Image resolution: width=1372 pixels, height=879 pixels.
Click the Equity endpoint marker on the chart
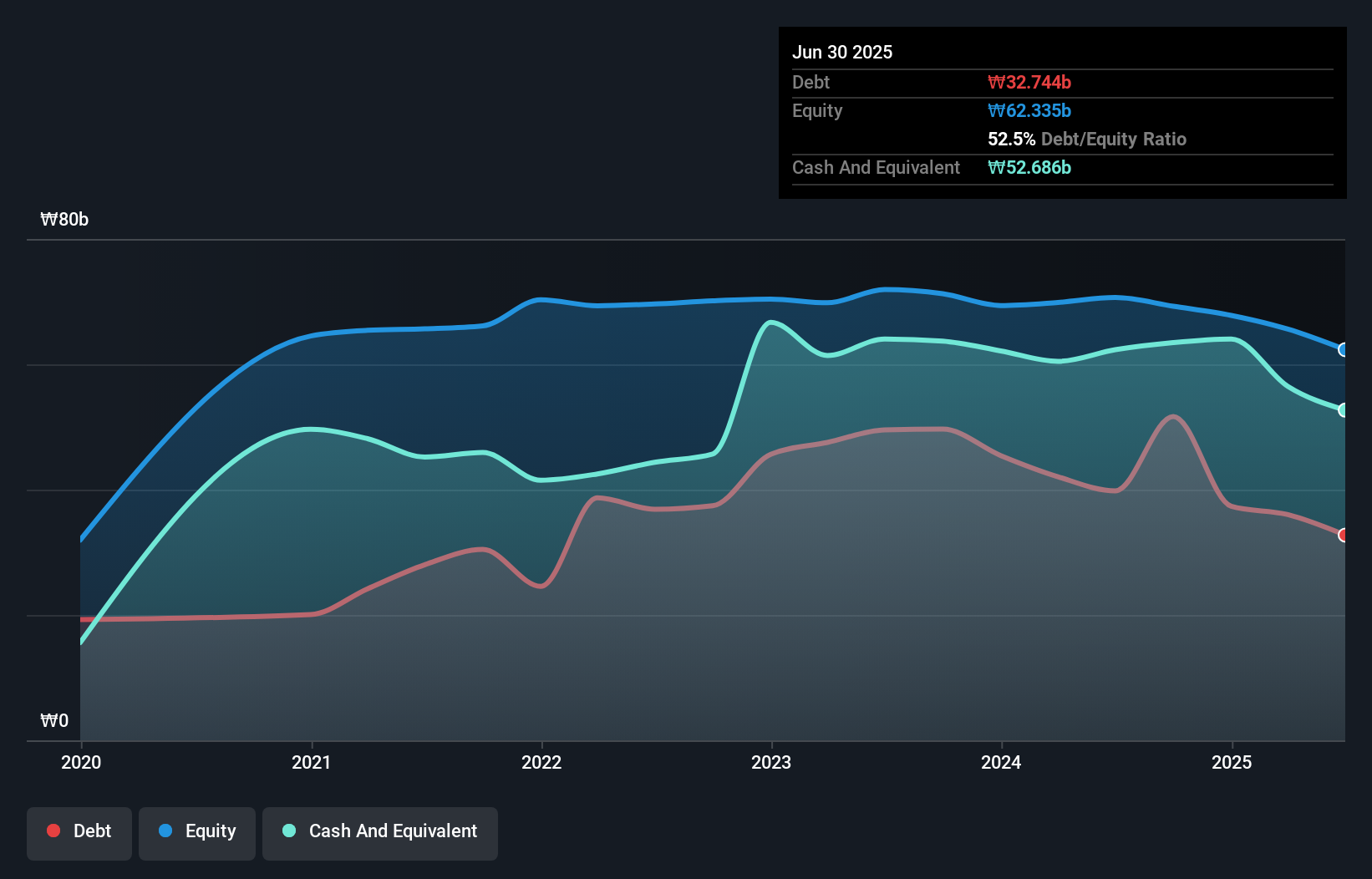tap(1343, 349)
